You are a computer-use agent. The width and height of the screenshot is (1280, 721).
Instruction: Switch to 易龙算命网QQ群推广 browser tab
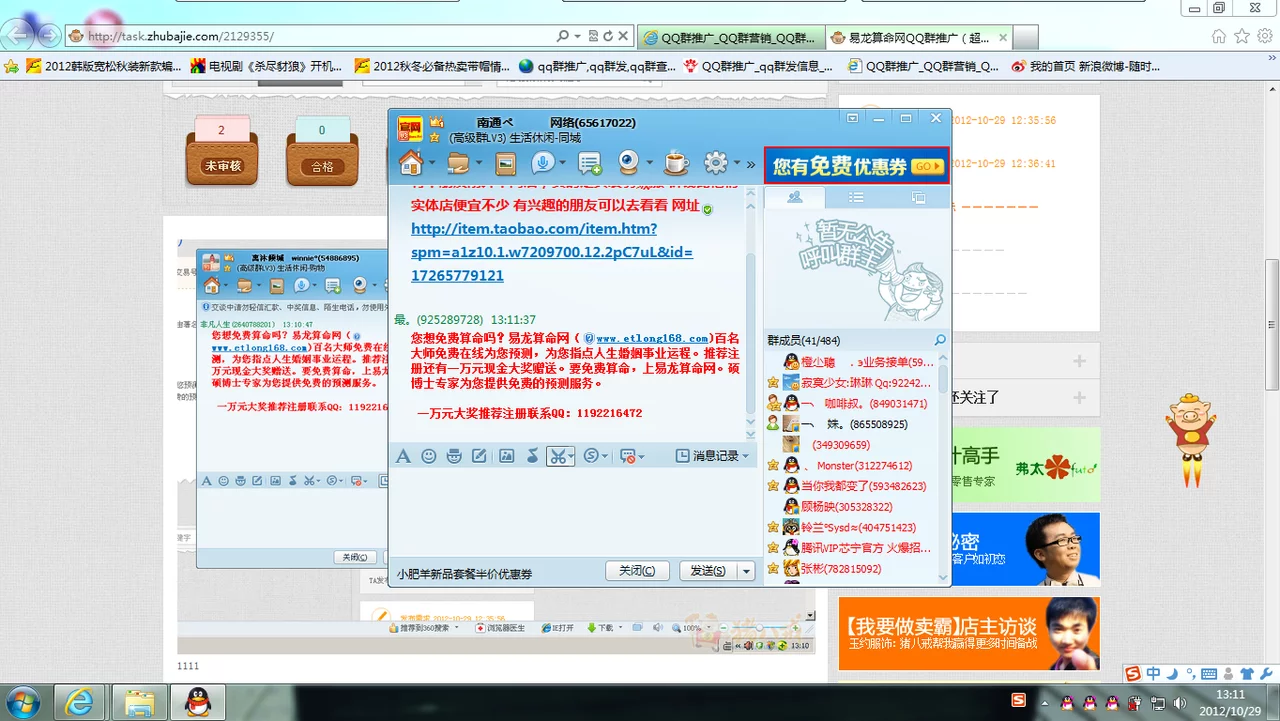click(x=919, y=38)
